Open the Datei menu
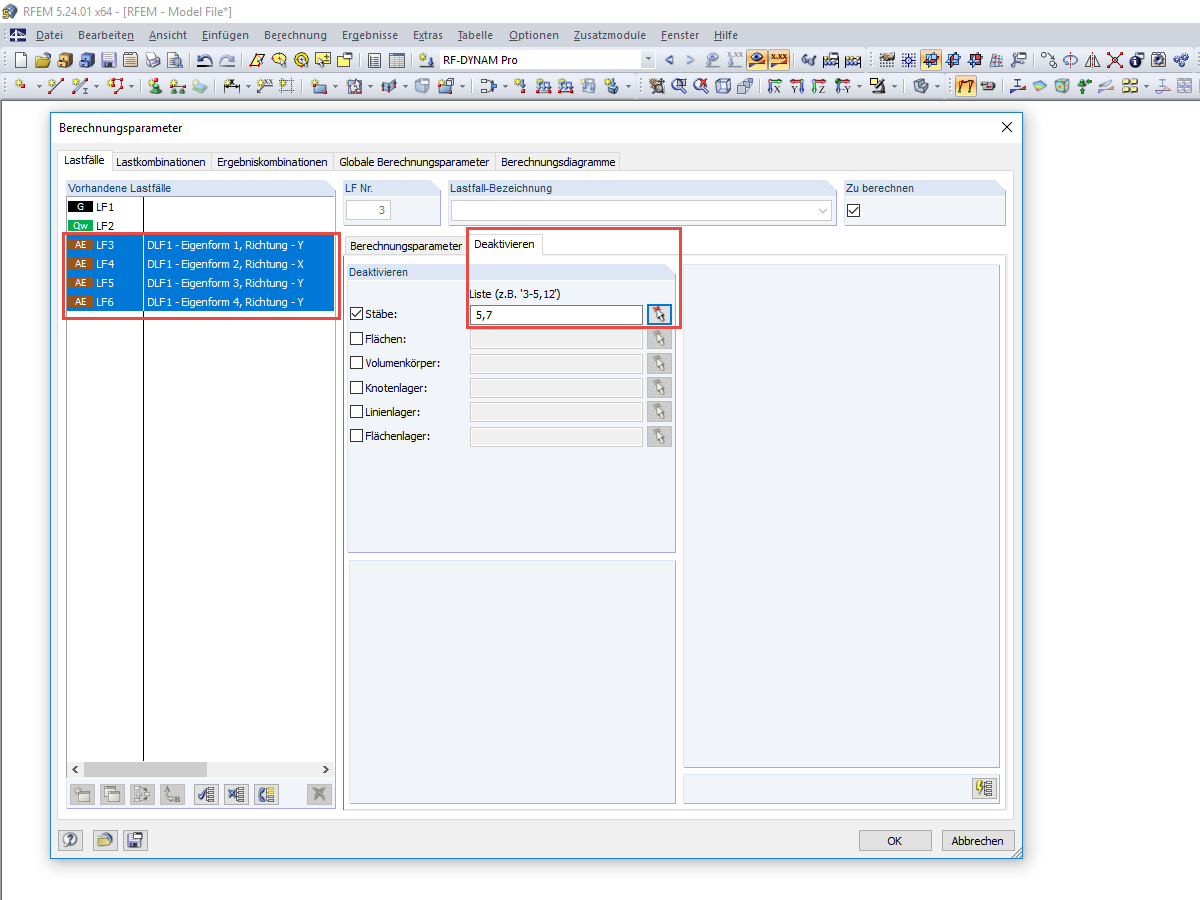The height and width of the screenshot is (900, 1200). (x=50, y=35)
